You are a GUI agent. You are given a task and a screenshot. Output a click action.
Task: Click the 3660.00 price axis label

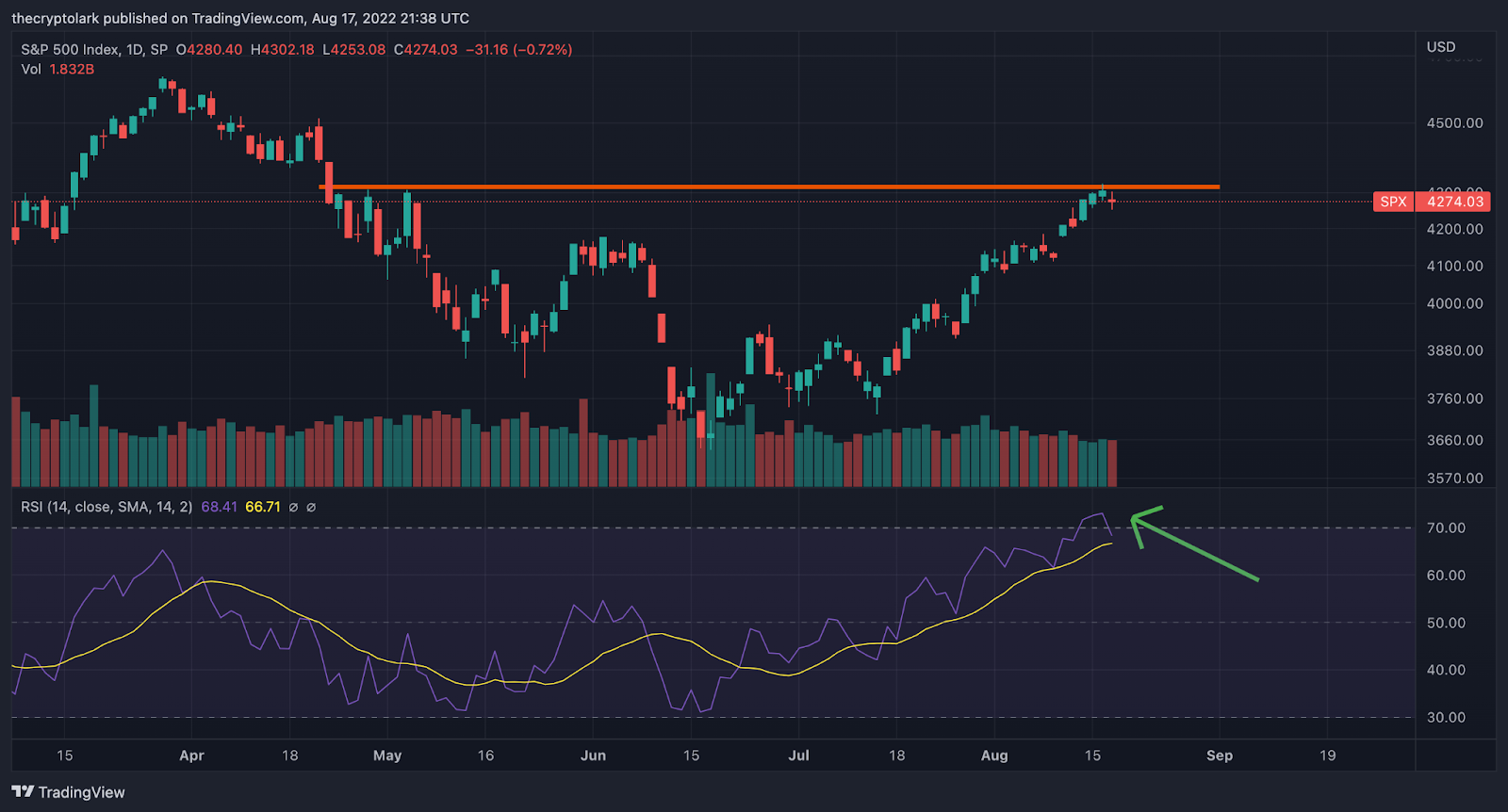1455,440
